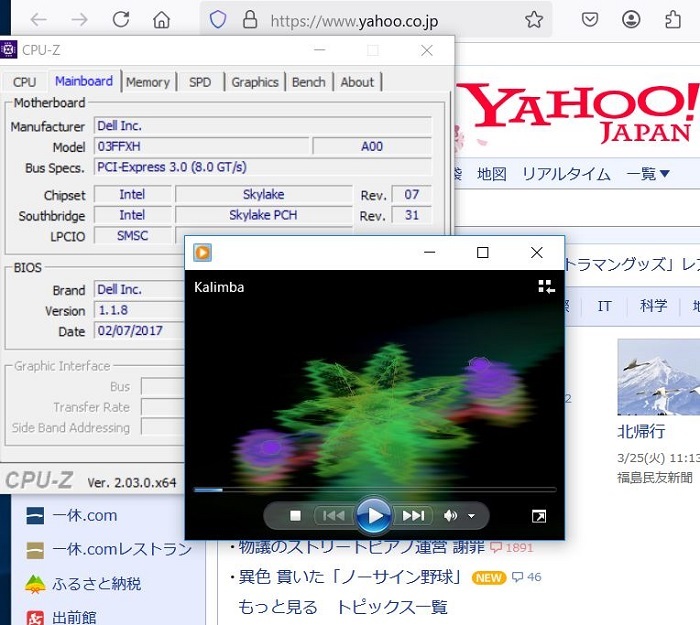The image size is (700, 625).
Task: Open Firefox account menu
Action: 631,20
